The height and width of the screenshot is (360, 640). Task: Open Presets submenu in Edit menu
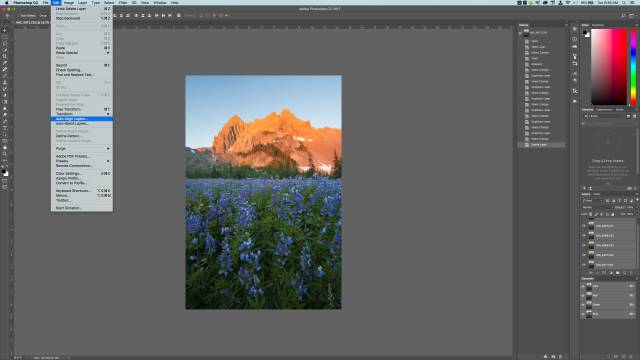(82, 161)
